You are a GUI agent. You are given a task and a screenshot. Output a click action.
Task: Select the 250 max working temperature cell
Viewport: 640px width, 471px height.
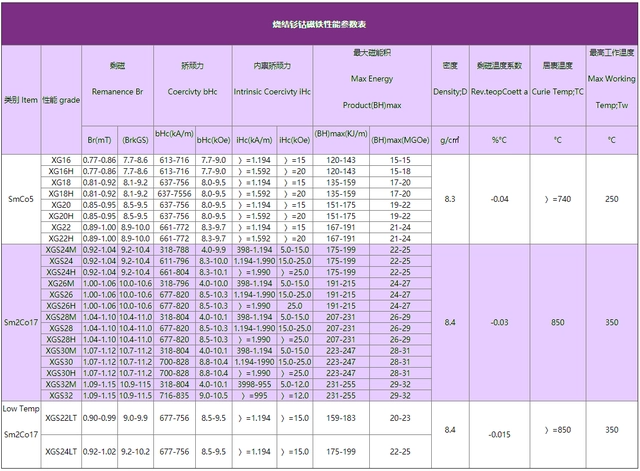point(610,199)
